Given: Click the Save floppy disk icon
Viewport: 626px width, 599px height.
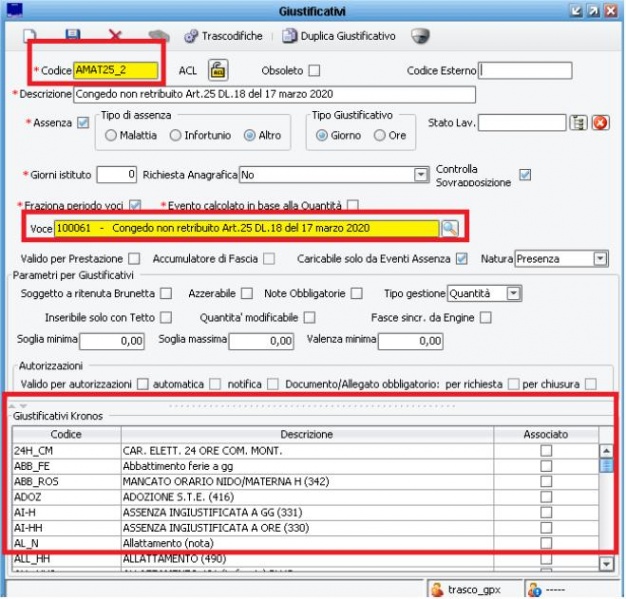Looking at the screenshot, I should pos(72,36).
